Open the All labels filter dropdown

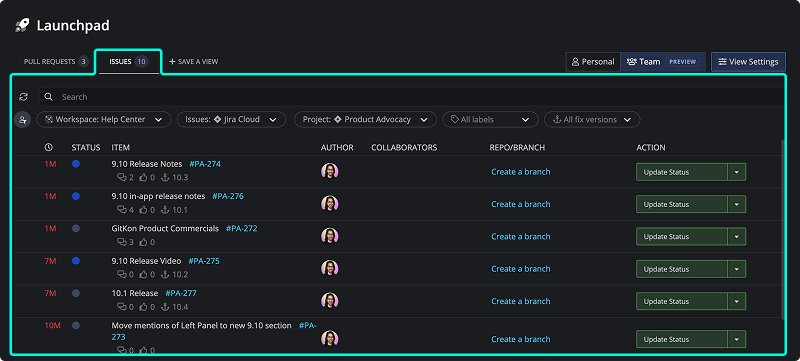[490, 119]
